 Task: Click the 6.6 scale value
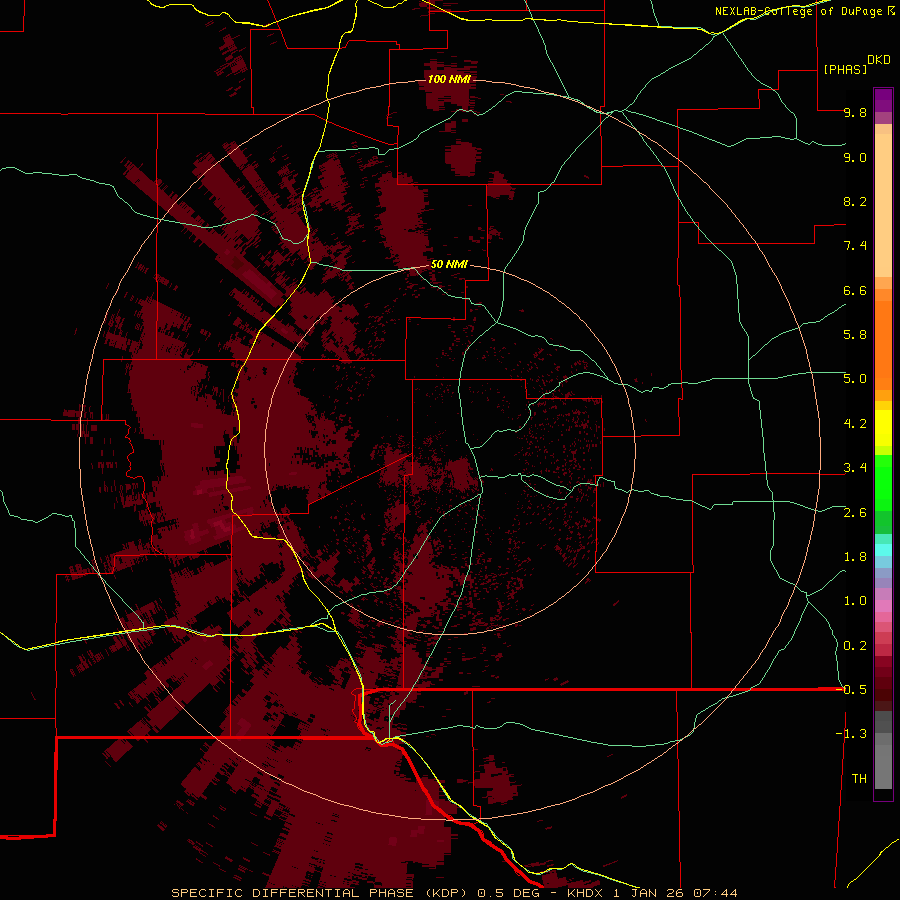[855, 291]
